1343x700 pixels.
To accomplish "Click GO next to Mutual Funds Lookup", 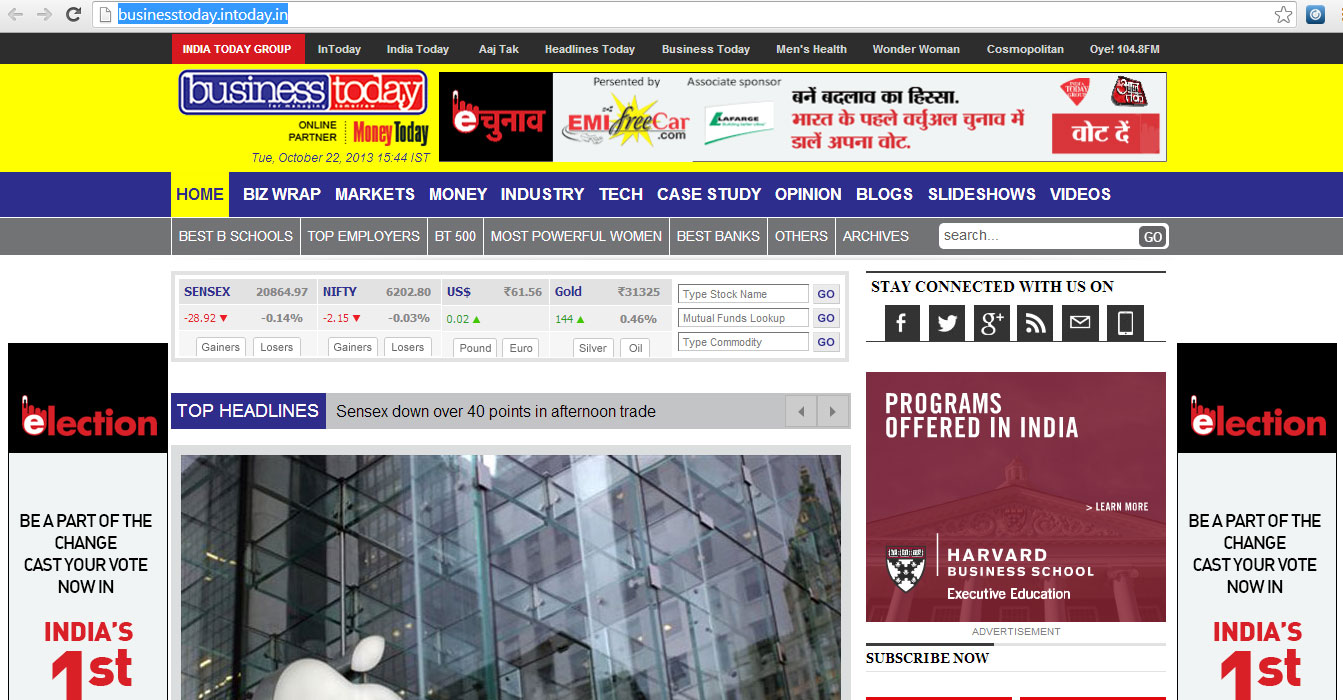I will (826, 318).
